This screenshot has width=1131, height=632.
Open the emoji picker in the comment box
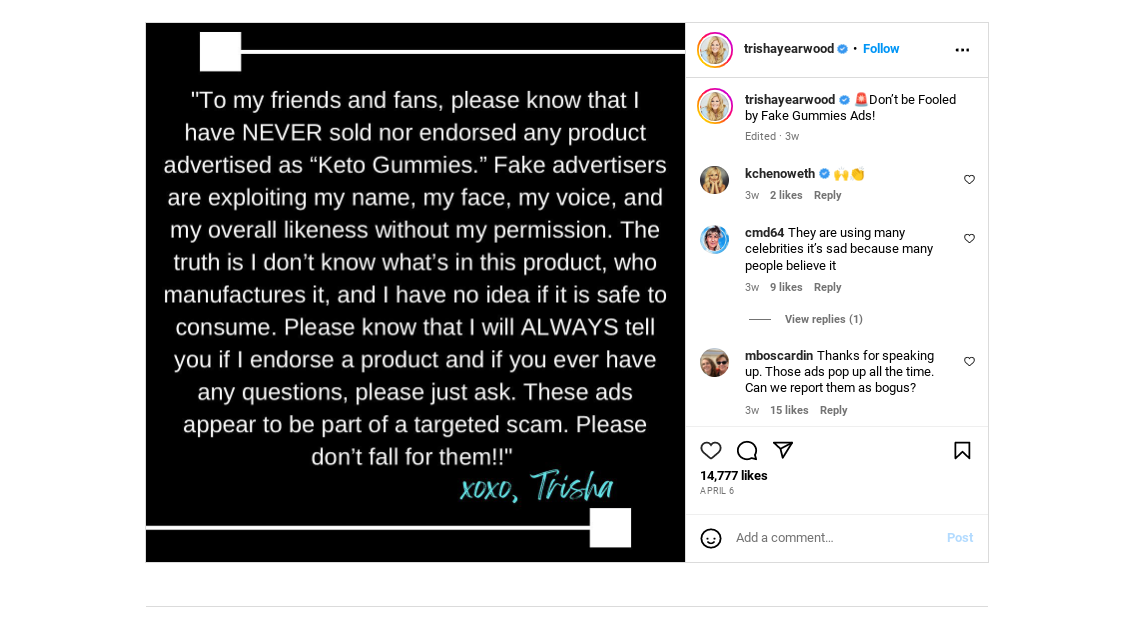click(711, 538)
